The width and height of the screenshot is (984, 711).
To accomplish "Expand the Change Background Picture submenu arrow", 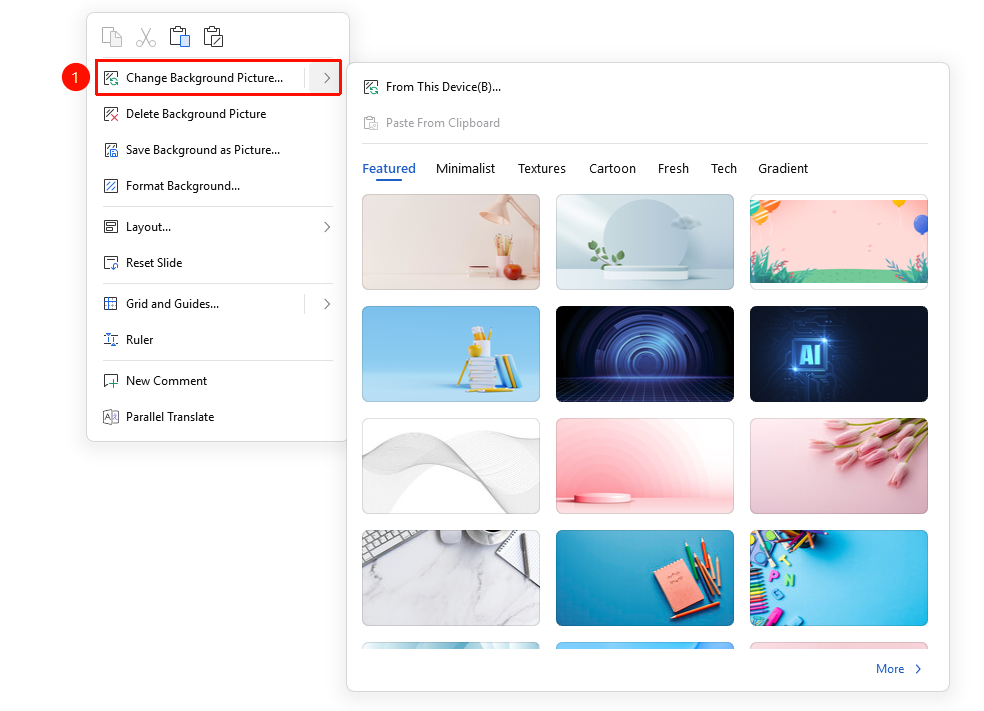I will 326,78.
